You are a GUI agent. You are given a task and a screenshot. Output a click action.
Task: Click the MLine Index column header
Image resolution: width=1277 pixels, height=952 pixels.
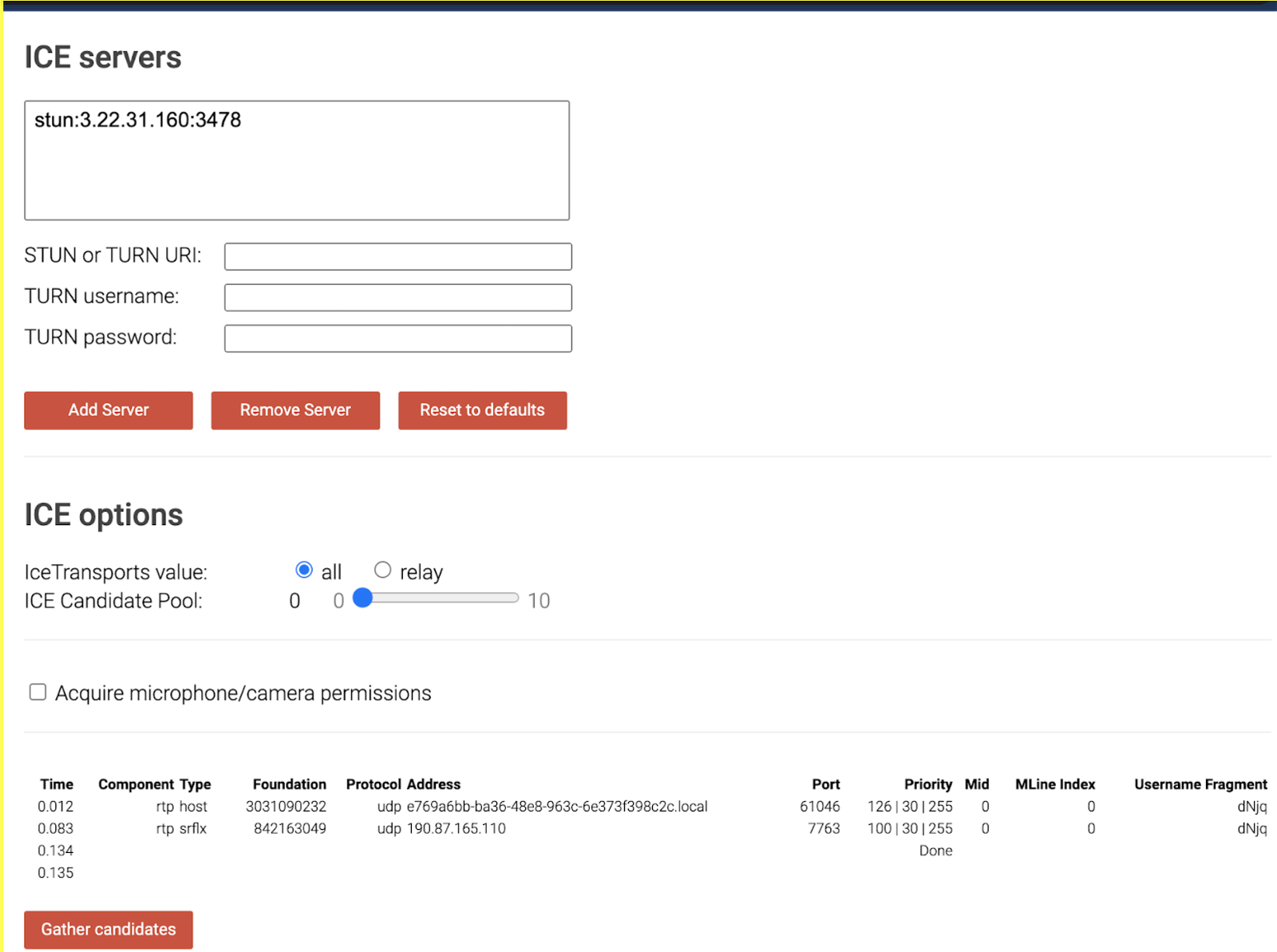(1055, 784)
